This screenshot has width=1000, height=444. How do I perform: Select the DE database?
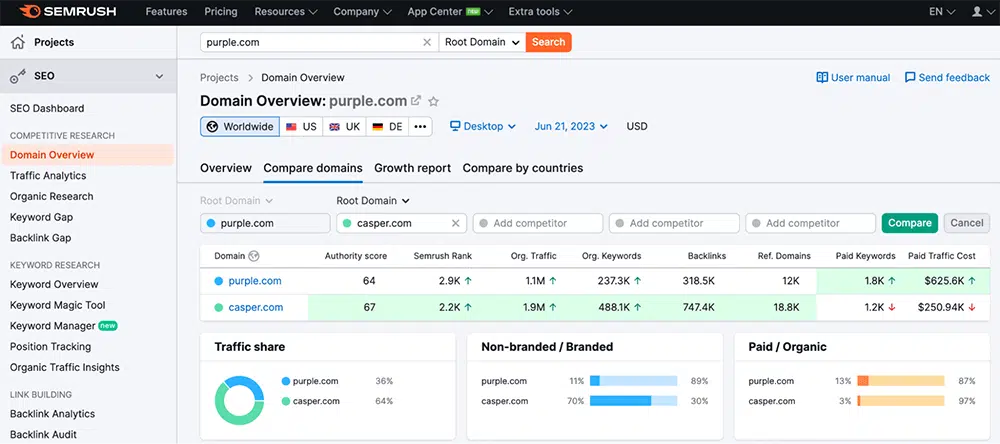(x=387, y=126)
